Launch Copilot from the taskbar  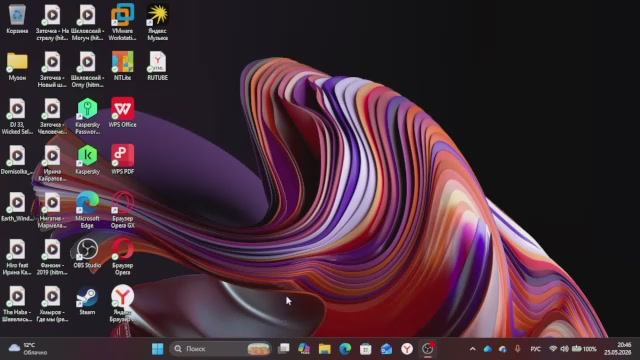(x=304, y=349)
